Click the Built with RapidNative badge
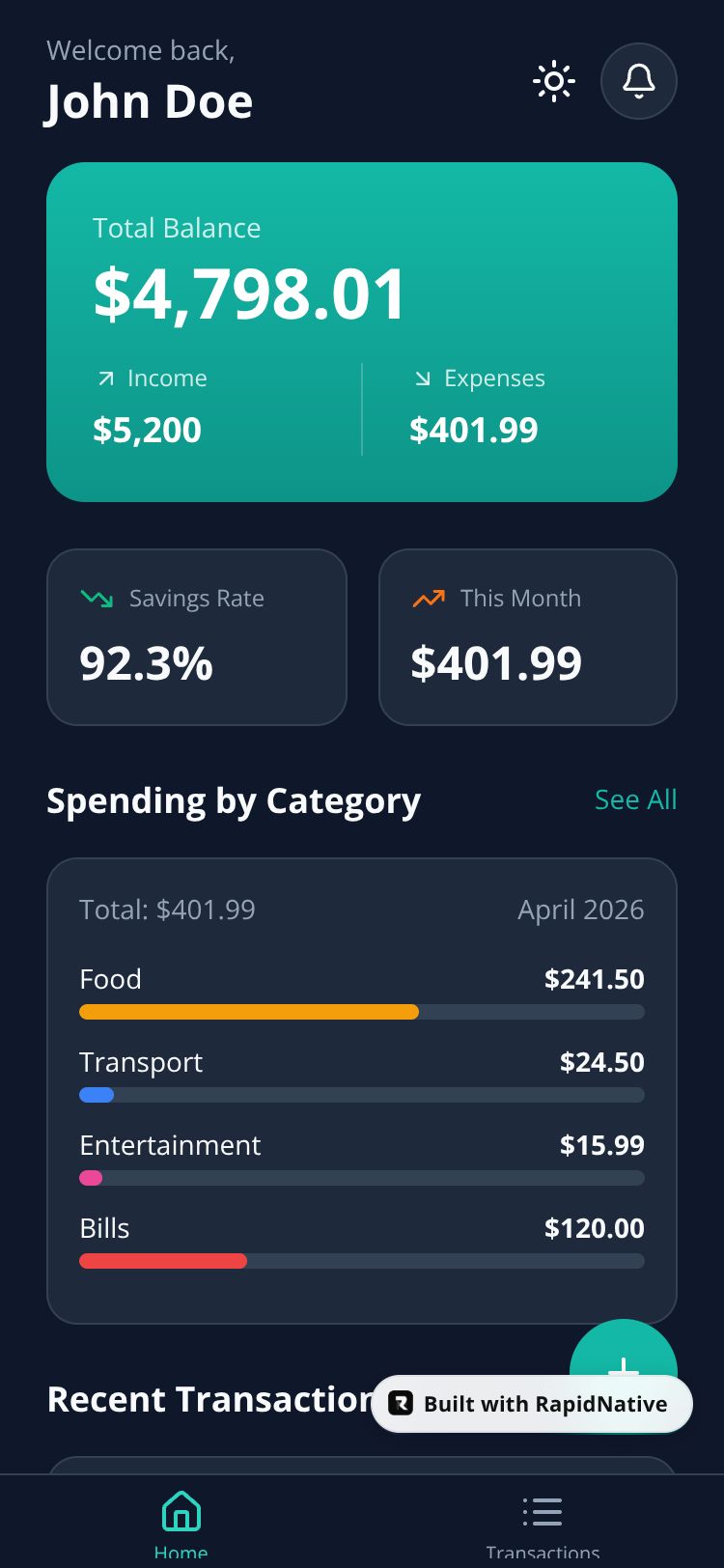Viewport: 724px width, 1568px height. pyautogui.click(x=532, y=1404)
